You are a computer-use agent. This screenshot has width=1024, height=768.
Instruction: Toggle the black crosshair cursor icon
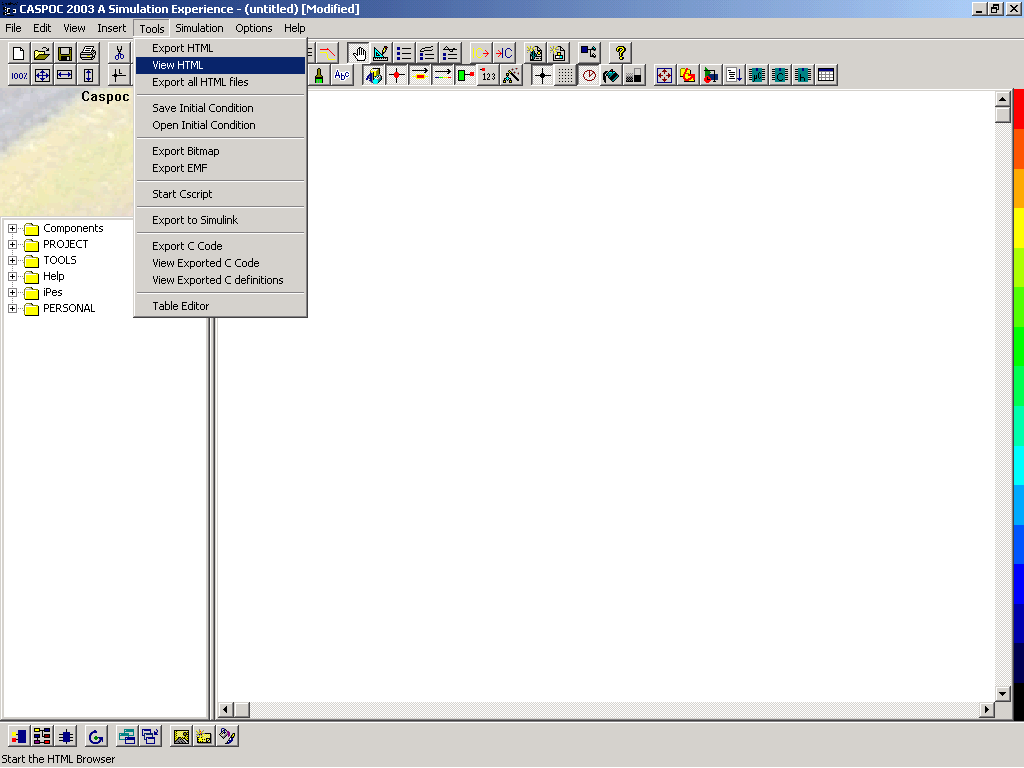click(x=543, y=75)
